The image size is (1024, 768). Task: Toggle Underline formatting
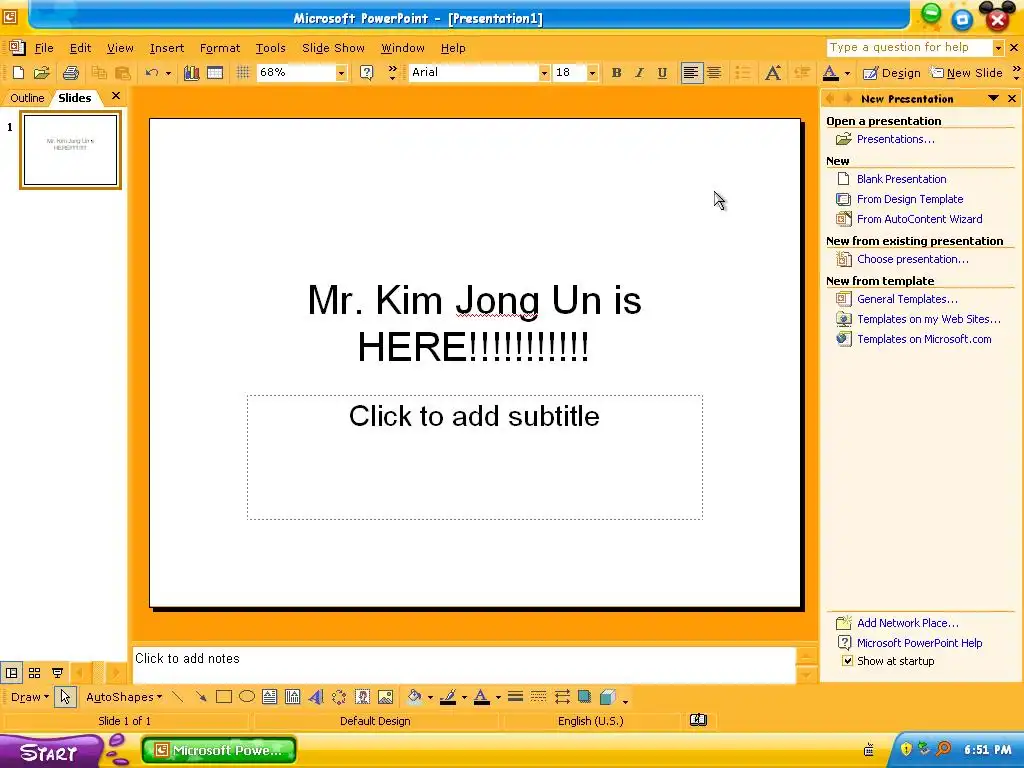tap(662, 73)
